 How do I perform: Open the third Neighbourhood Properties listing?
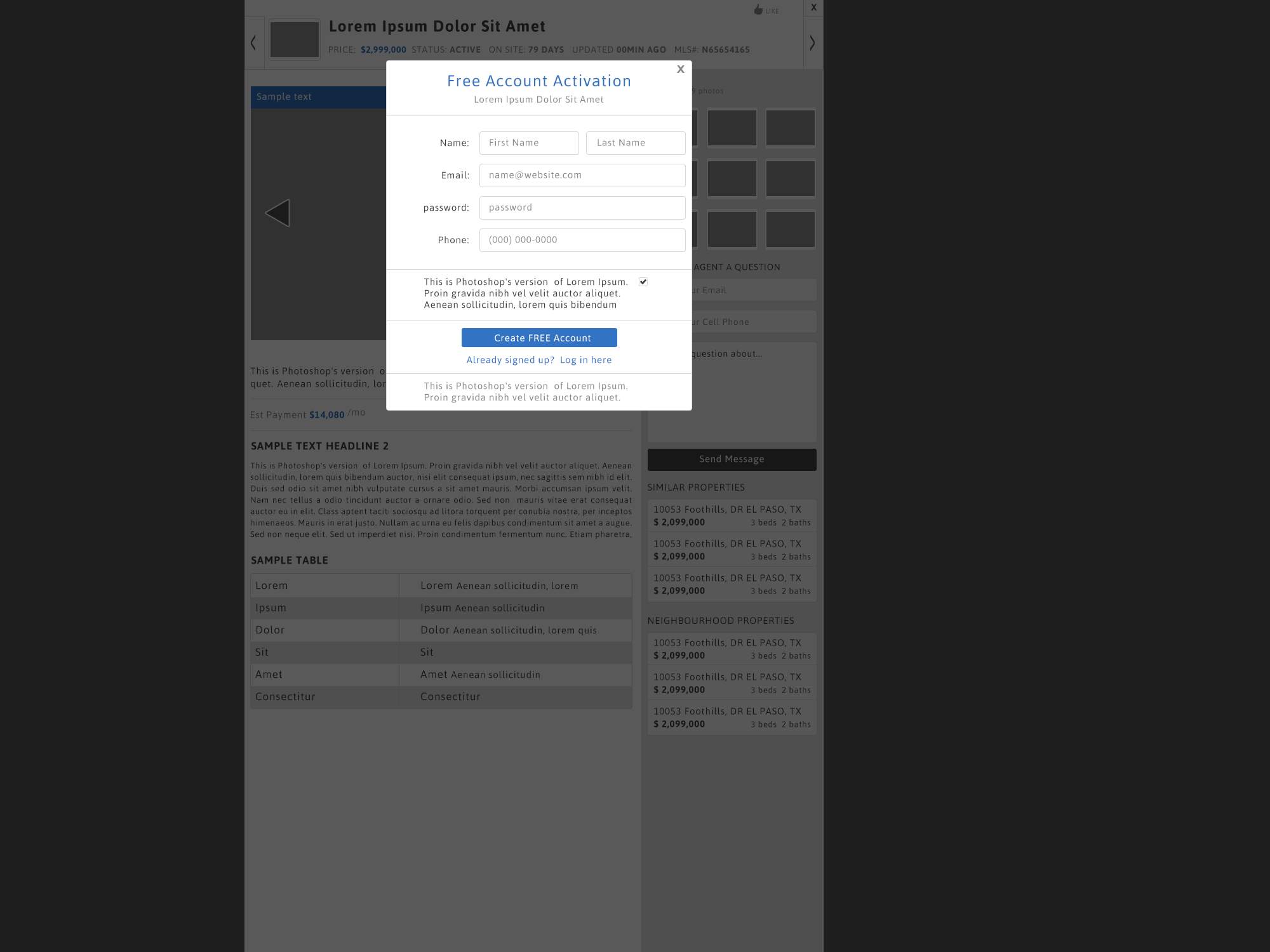click(732, 718)
